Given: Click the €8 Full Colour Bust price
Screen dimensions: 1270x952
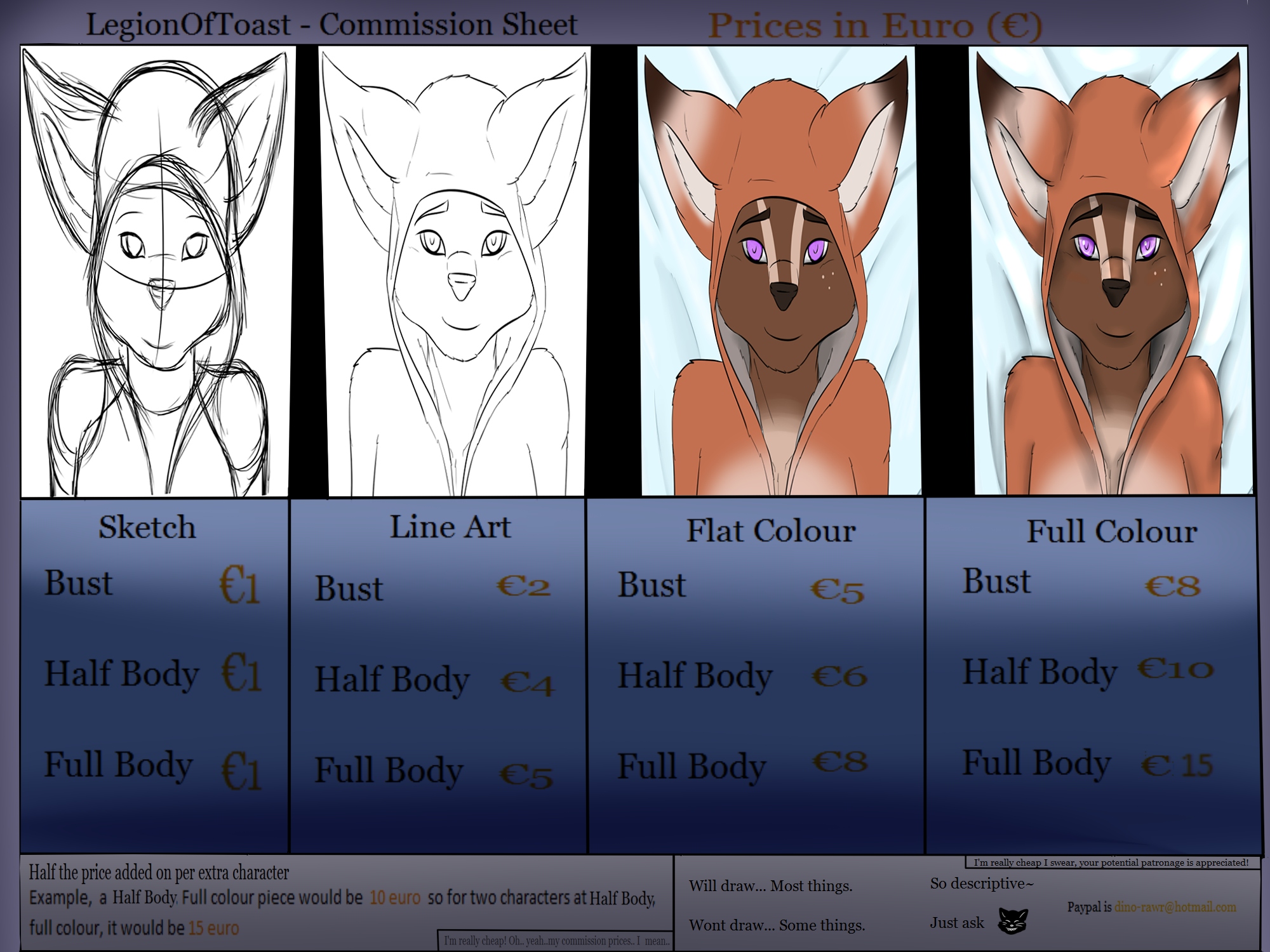Looking at the screenshot, I should tap(1172, 586).
